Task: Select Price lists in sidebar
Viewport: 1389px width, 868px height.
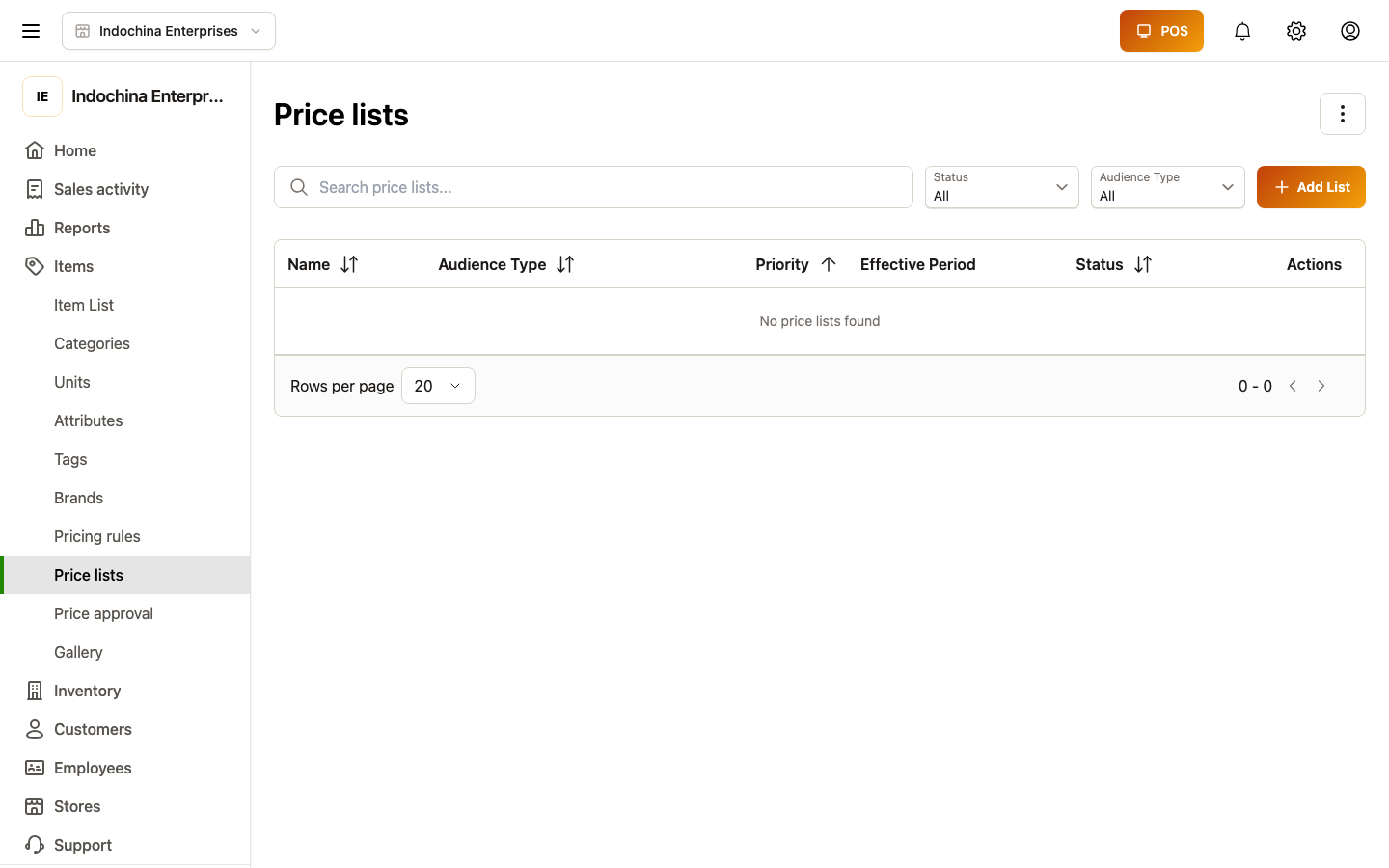Action: pyautogui.click(x=125, y=575)
